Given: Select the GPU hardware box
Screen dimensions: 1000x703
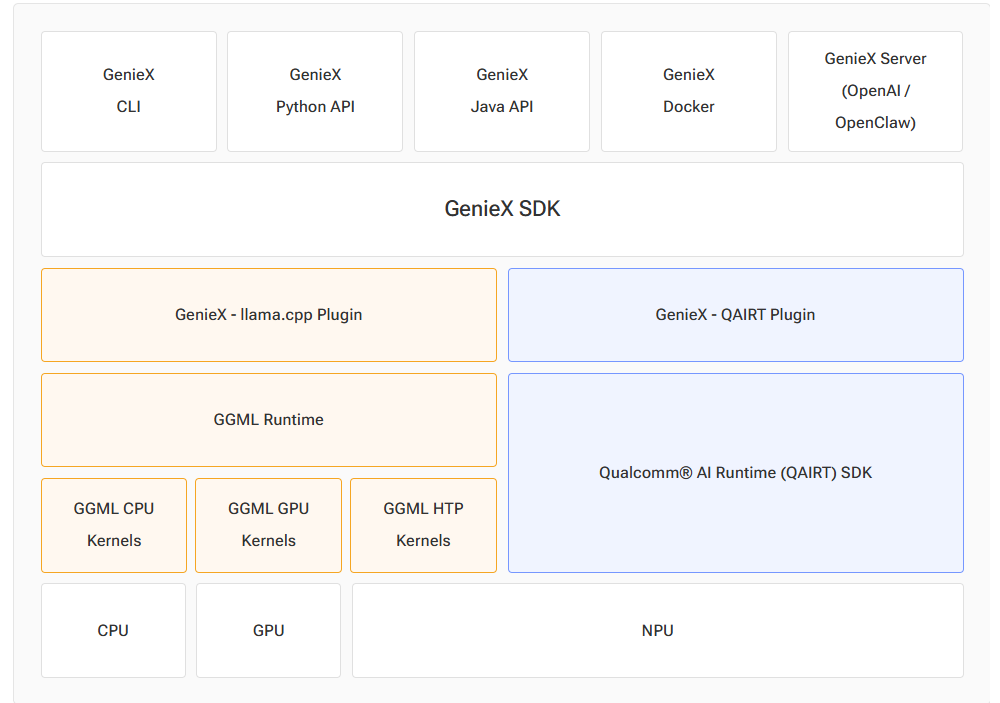Looking at the screenshot, I should (268, 630).
